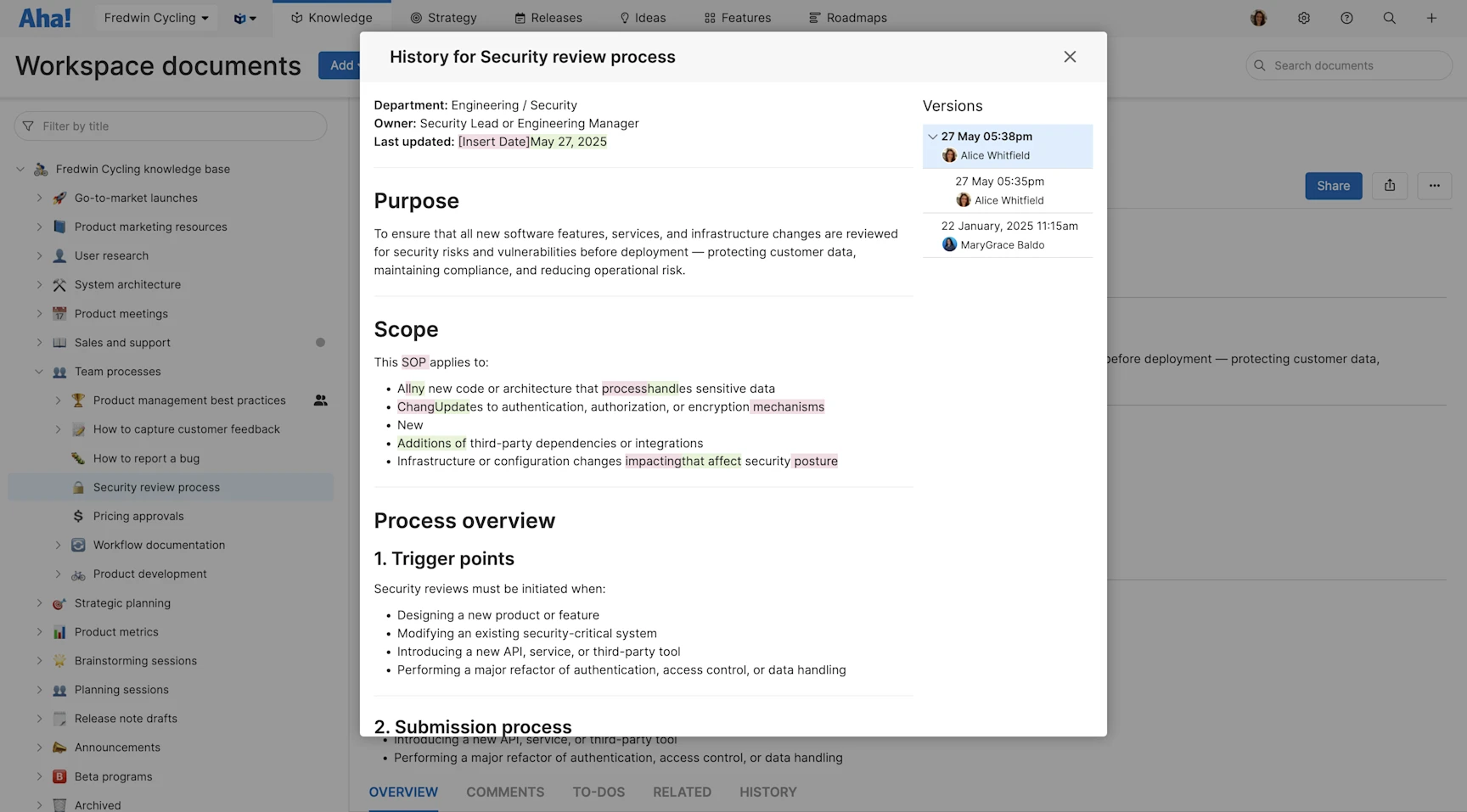Click the plus icon in the top-right corner
The image size is (1467, 812).
[1432, 17]
